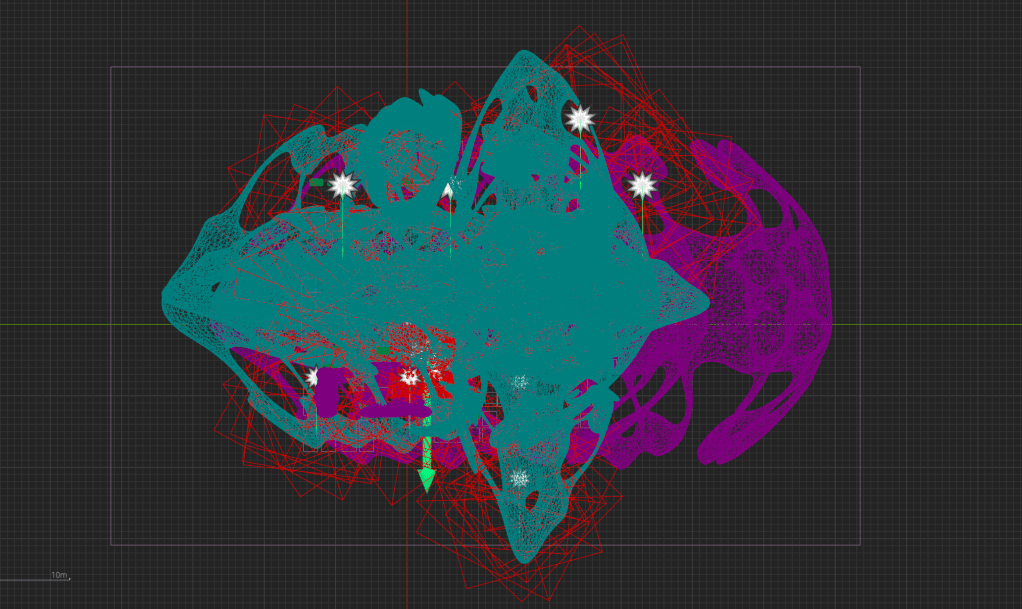Click the 10m scale indicator label

59,575
